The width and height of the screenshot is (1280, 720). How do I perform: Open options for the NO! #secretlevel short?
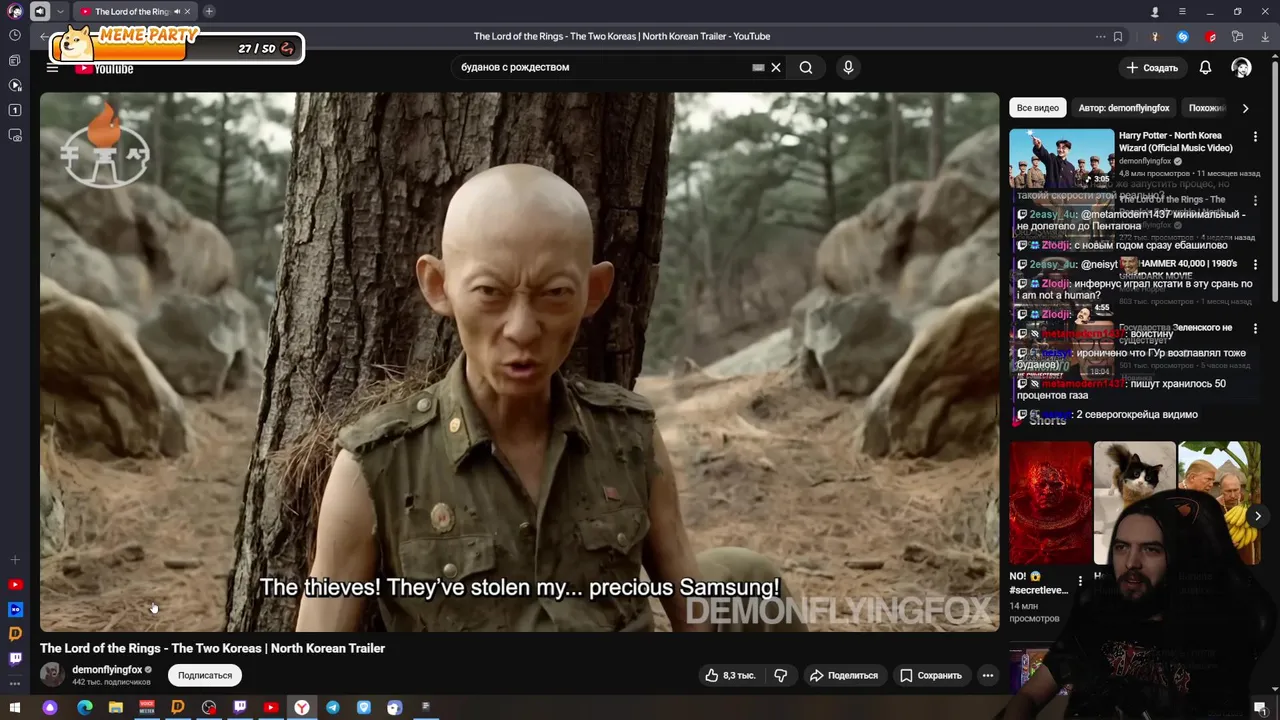click(x=1080, y=581)
